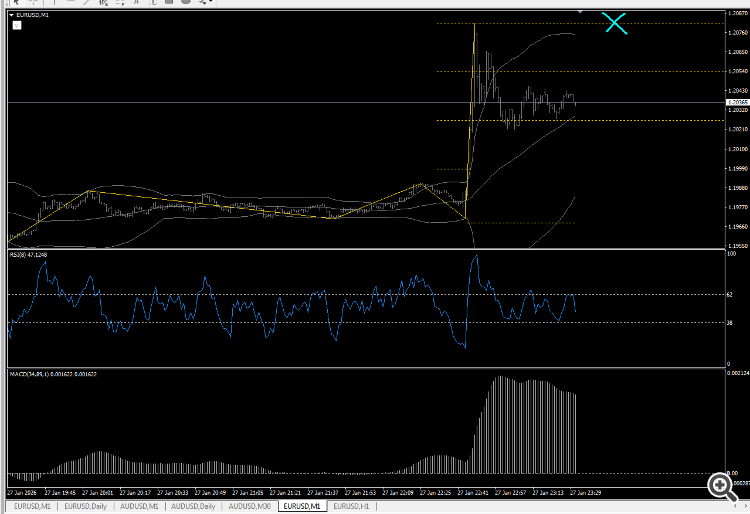Click the MACD(34,89,1) indicator label

coord(53,374)
